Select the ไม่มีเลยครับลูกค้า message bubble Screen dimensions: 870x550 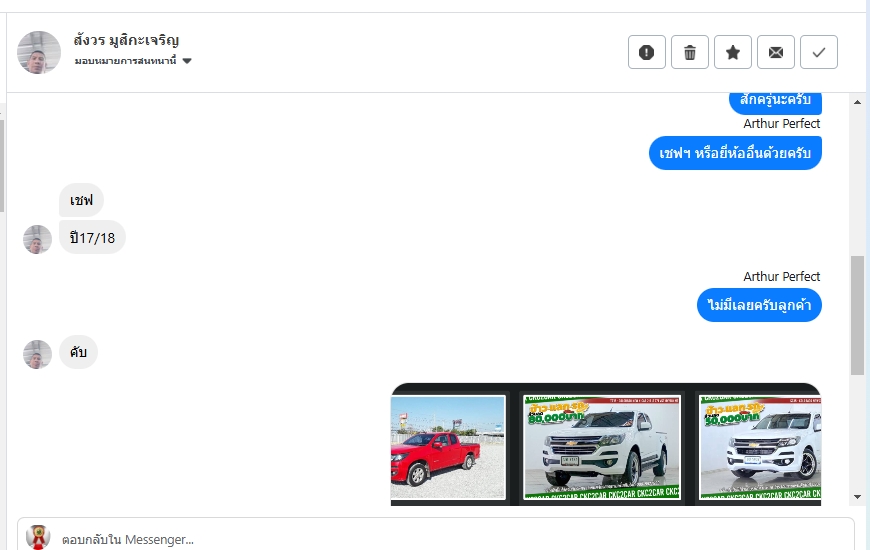click(759, 305)
